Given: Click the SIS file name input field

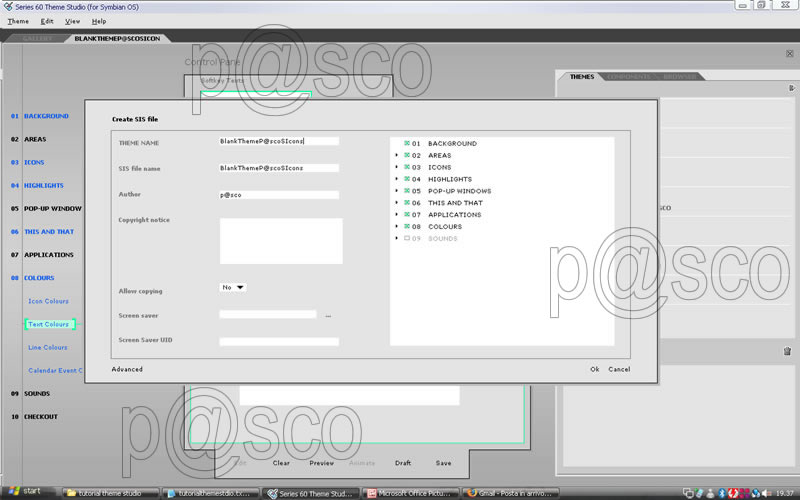Looking at the screenshot, I should click(x=279, y=168).
